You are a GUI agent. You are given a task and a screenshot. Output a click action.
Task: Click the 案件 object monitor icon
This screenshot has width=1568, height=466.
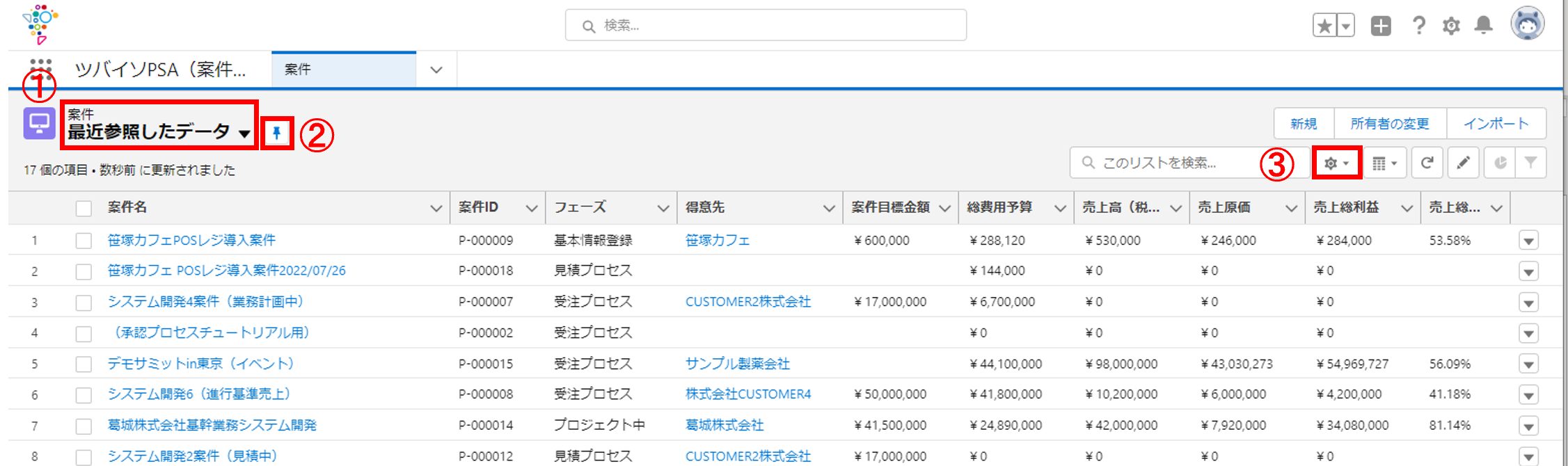click(x=40, y=124)
